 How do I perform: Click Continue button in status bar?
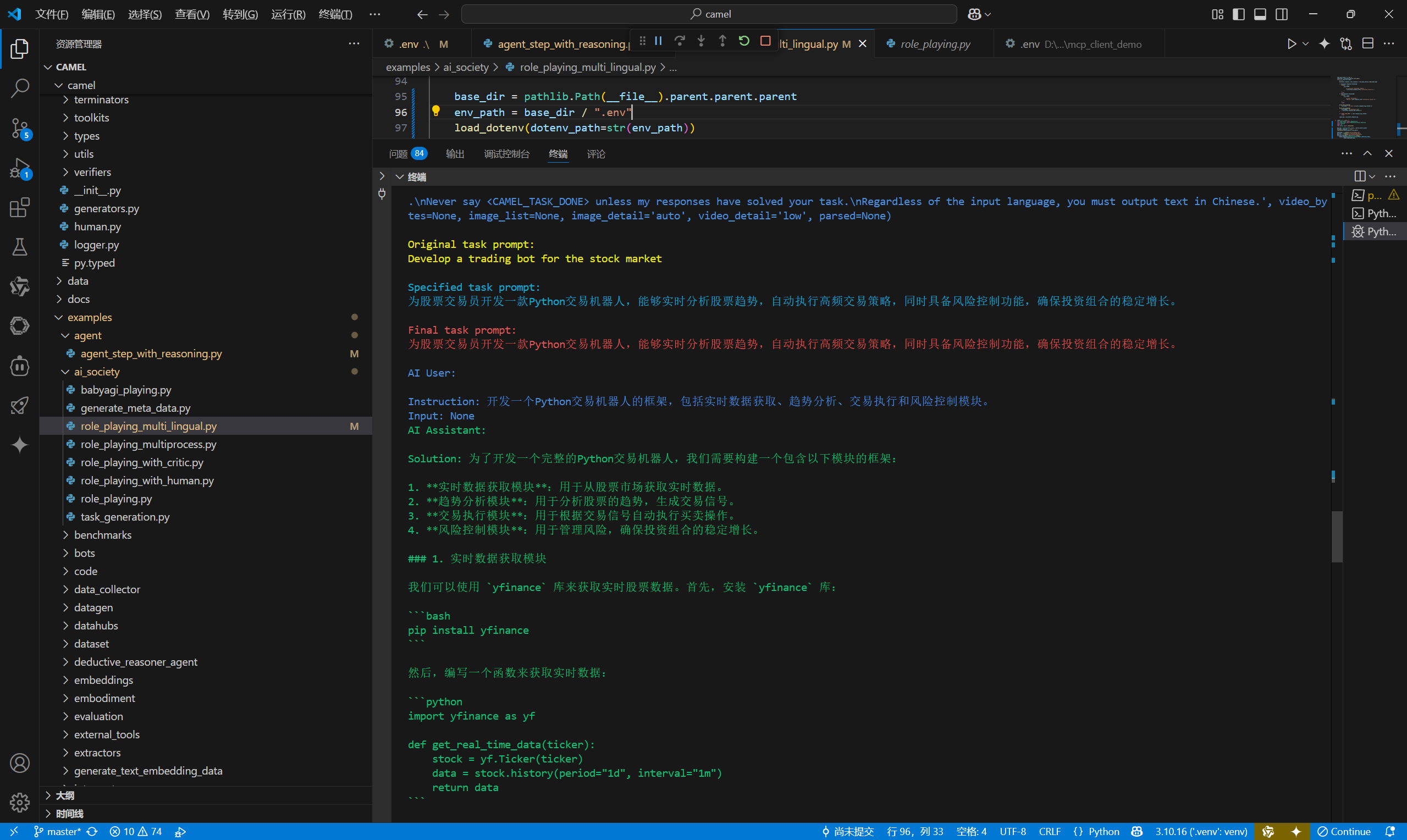1344,832
